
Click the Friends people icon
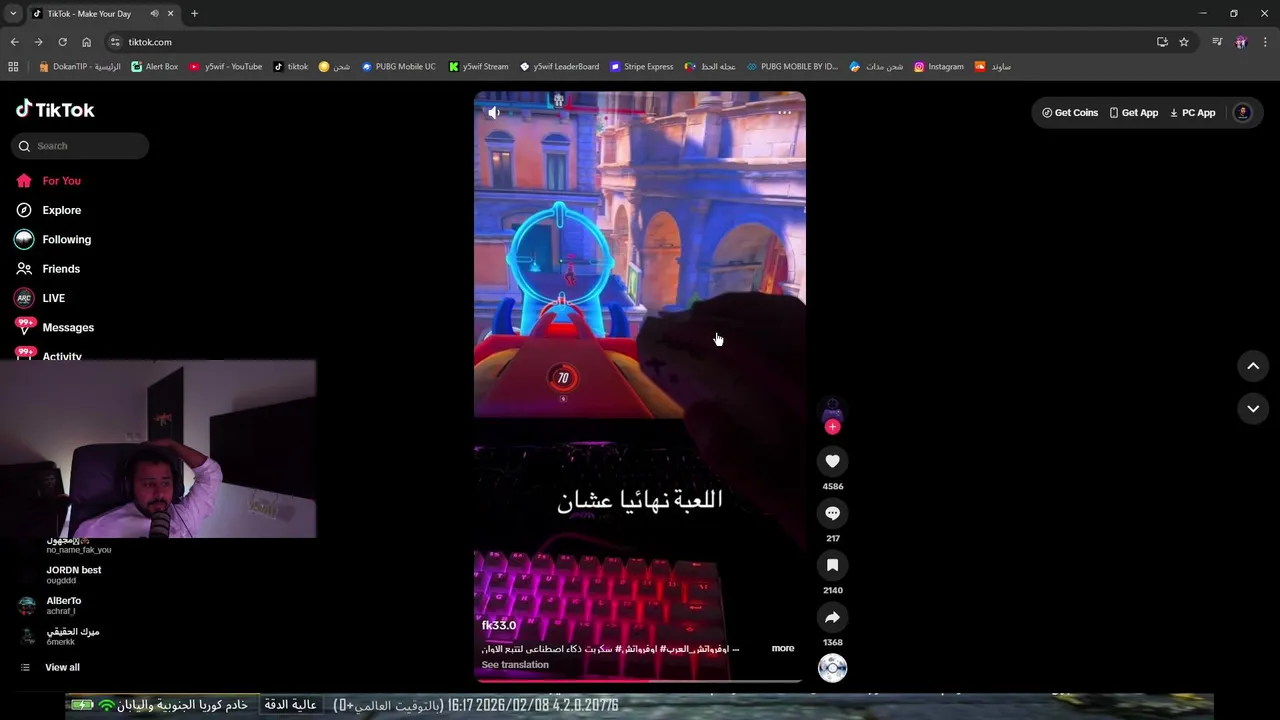tap(24, 269)
